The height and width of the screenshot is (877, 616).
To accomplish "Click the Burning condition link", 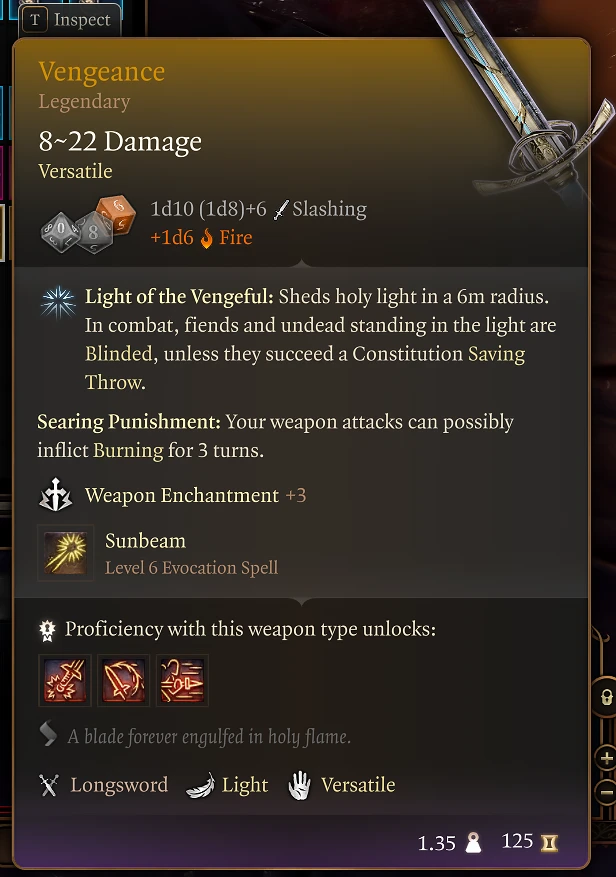I will [x=128, y=450].
